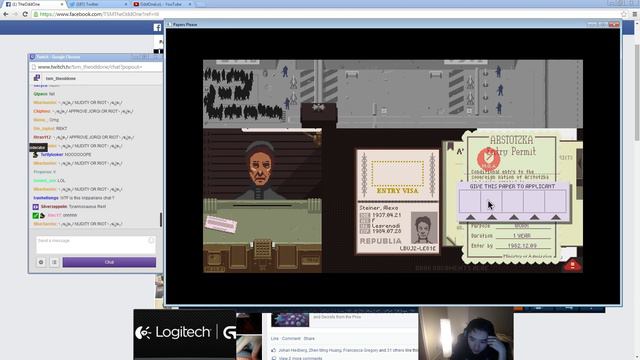
Task: Close the Papers Please game window
Action: click(614, 24)
